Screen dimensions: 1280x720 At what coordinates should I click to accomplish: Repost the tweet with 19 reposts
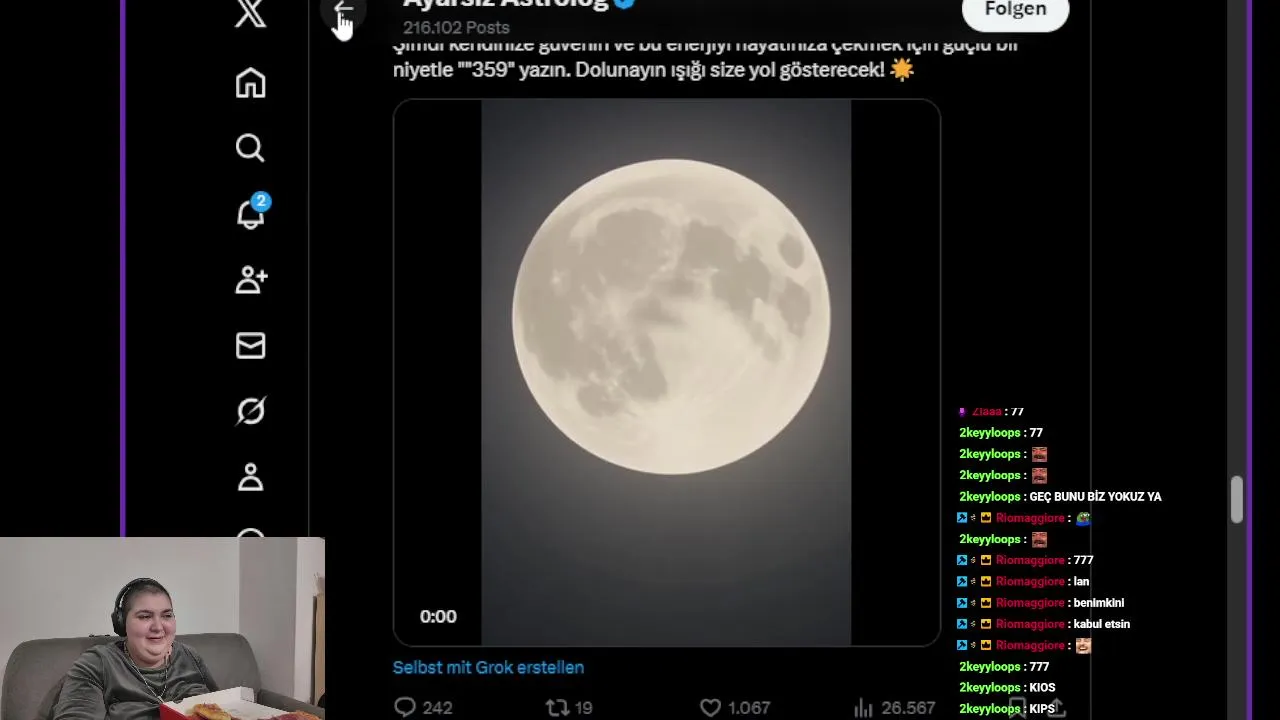(x=569, y=707)
